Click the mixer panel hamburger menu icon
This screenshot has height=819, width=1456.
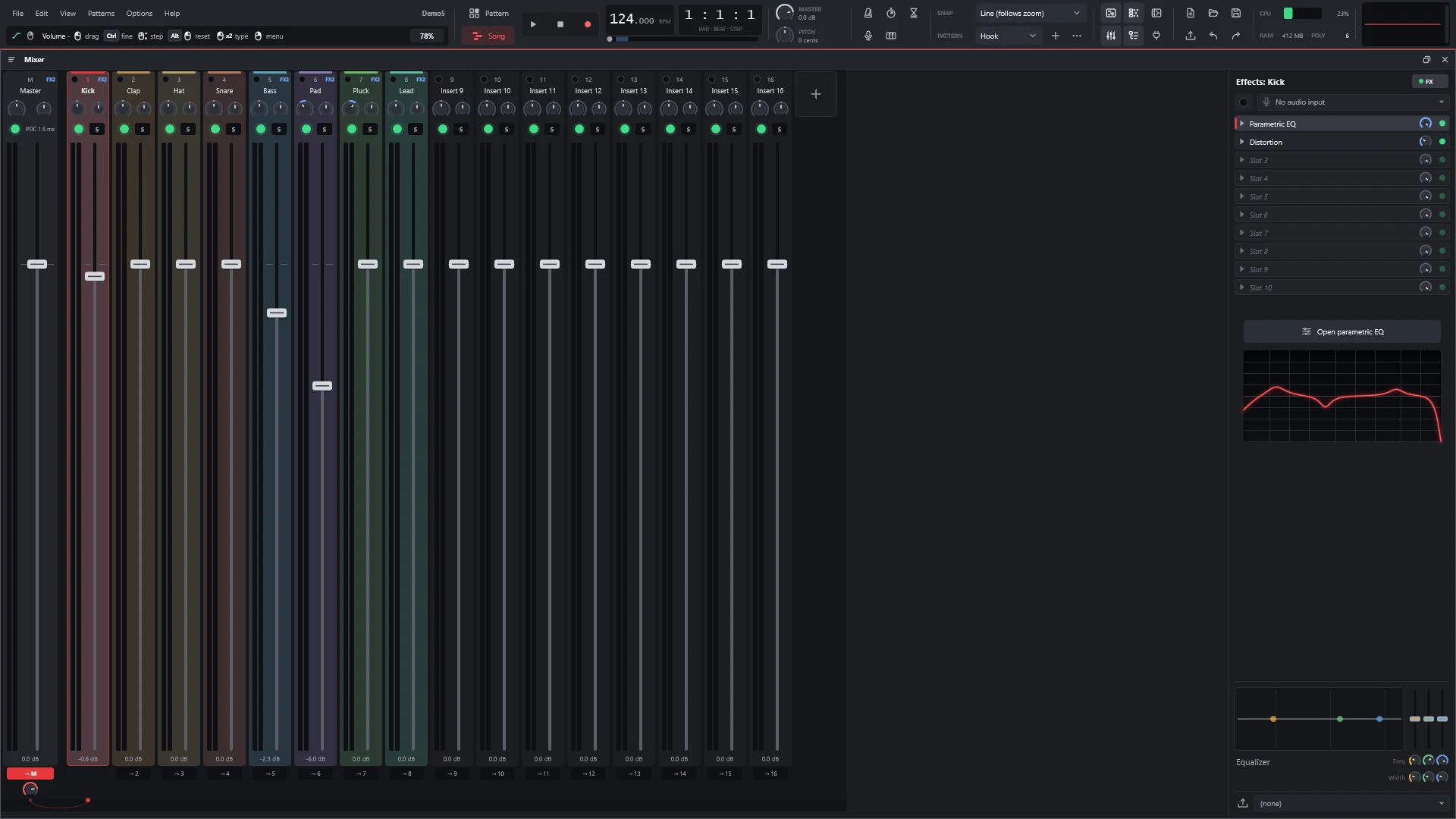coord(11,59)
